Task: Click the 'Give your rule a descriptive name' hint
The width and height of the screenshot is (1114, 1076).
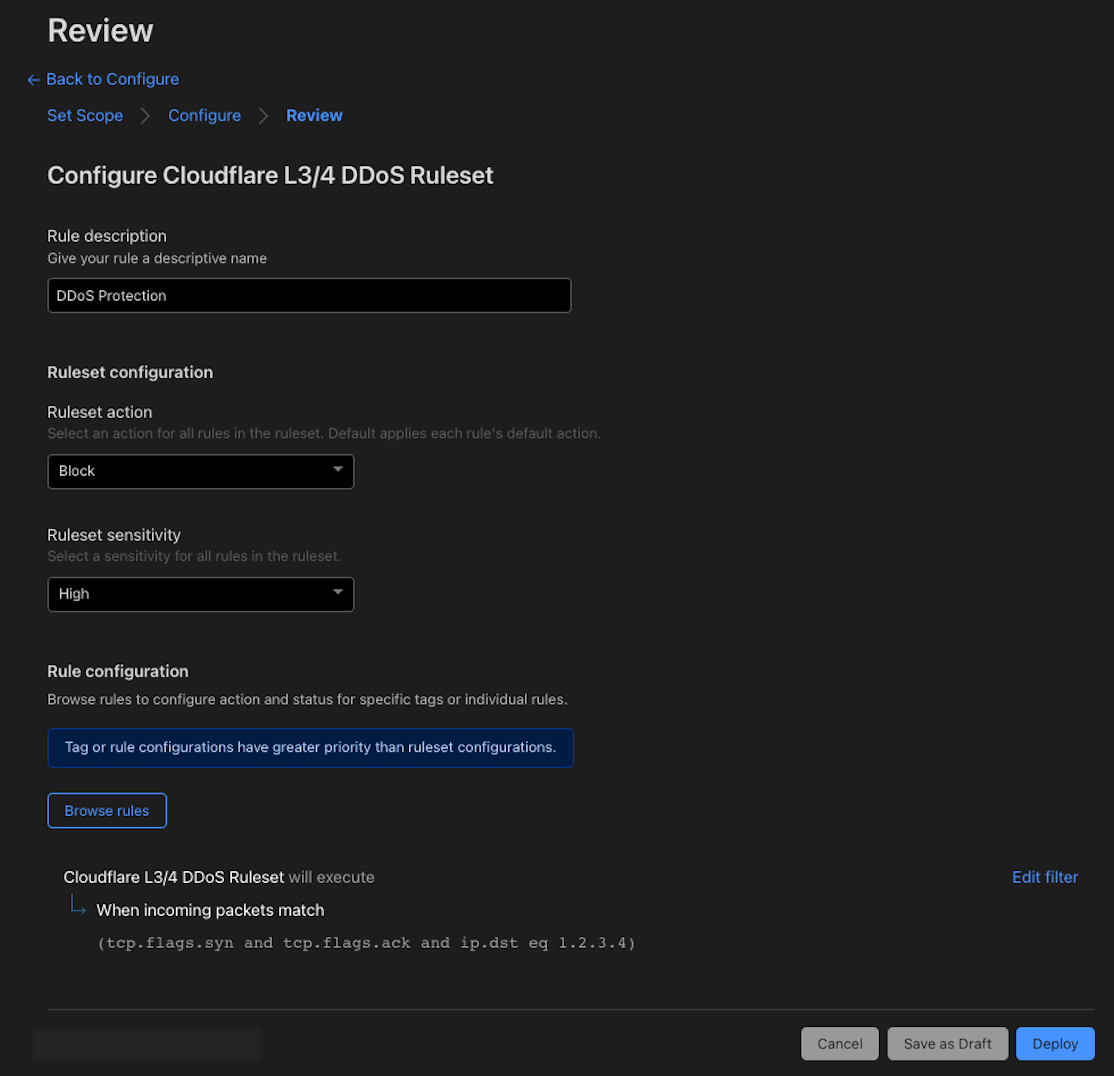Action: [157, 259]
